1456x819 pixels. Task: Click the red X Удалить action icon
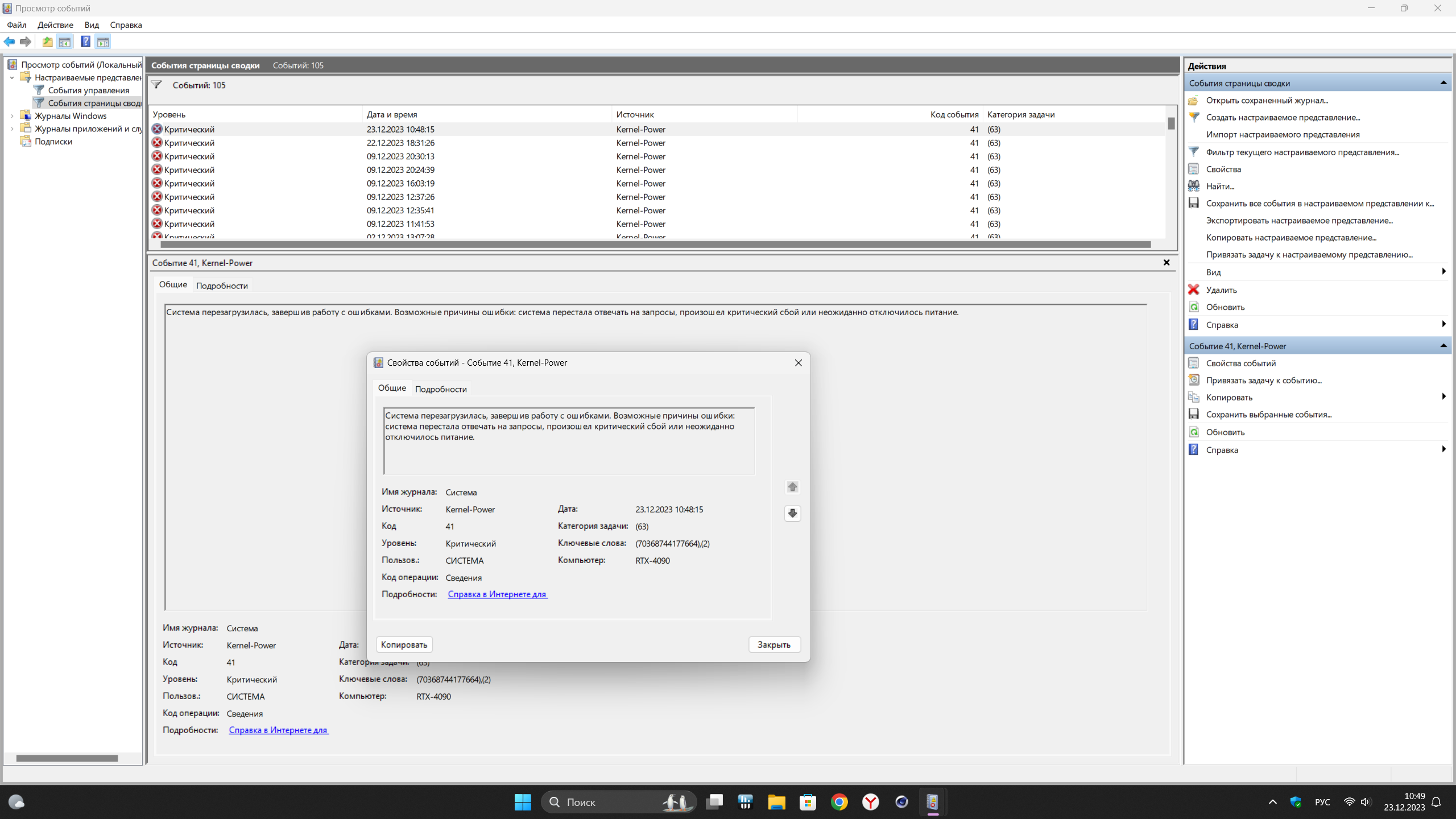pos(1194,289)
